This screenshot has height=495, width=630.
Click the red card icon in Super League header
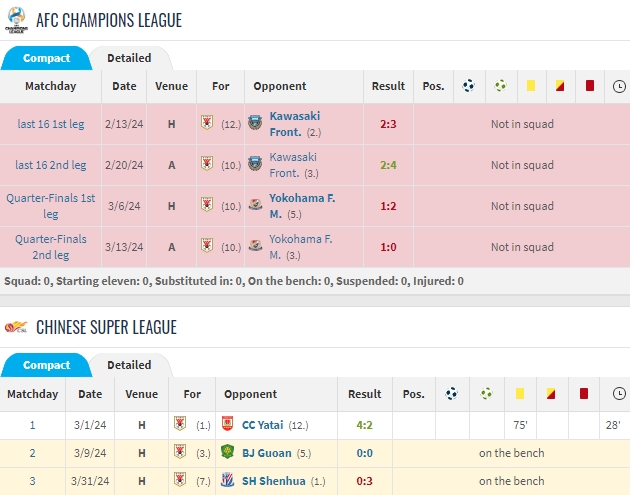581,395
